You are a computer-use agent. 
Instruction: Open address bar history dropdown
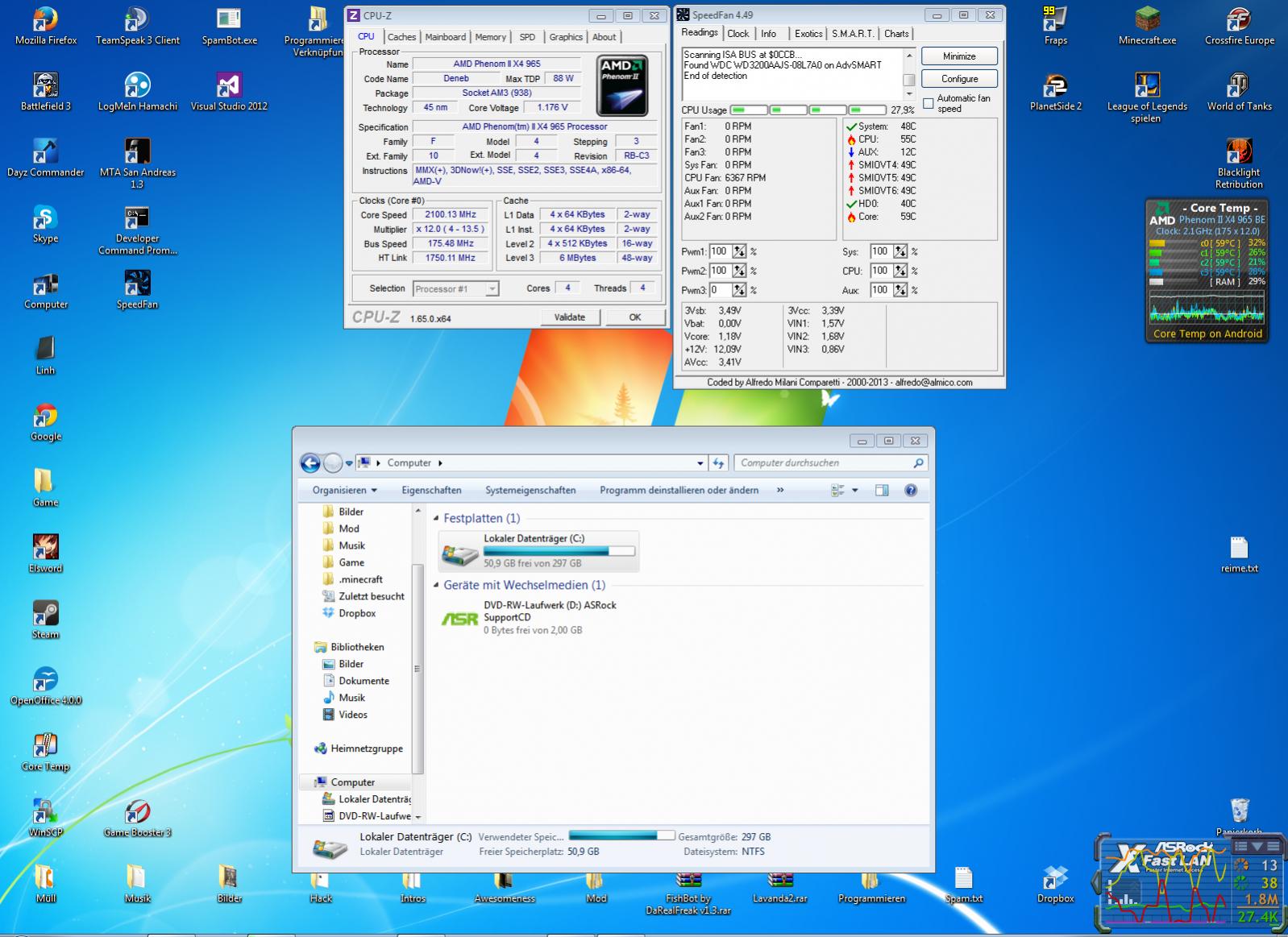click(700, 463)
